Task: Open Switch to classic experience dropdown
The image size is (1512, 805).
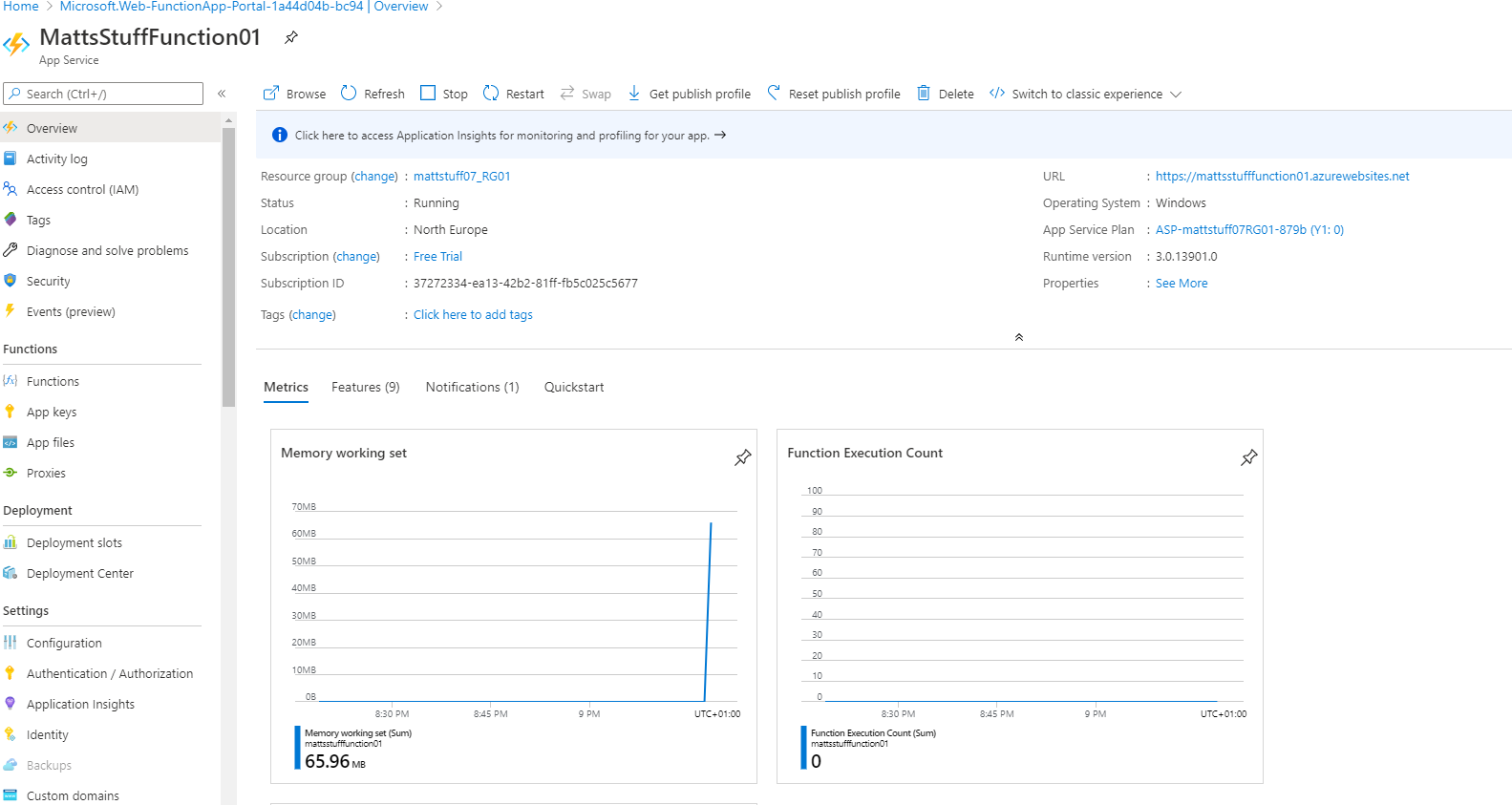Action: [1086, 94]
